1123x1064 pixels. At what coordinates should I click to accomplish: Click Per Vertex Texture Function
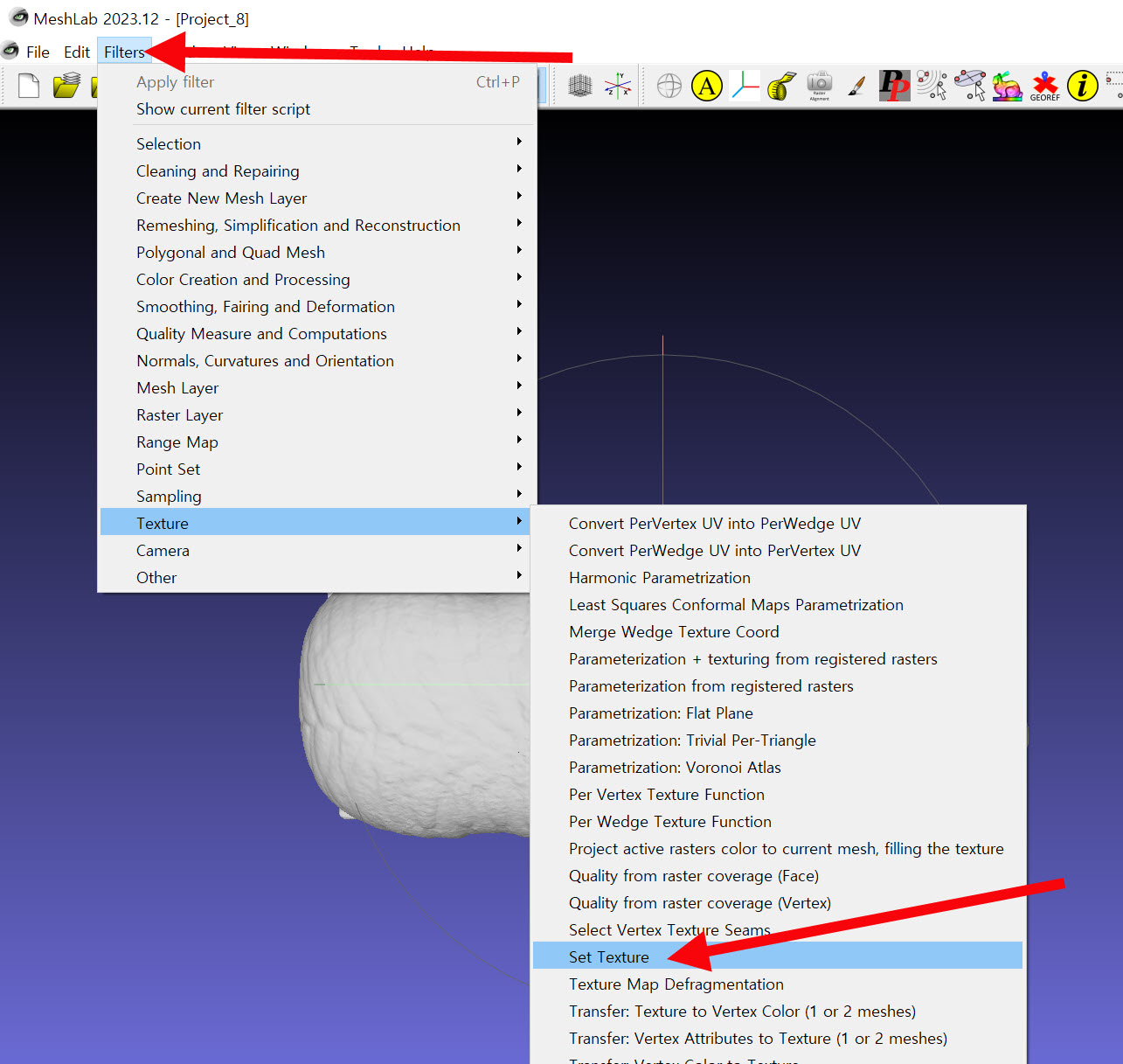click(x=778, y=794)
